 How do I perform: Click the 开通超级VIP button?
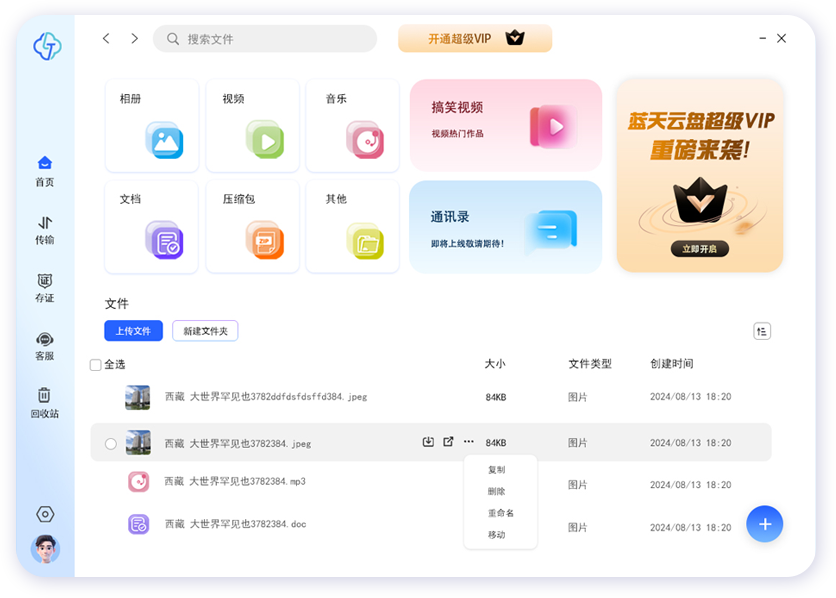[475, 39]
